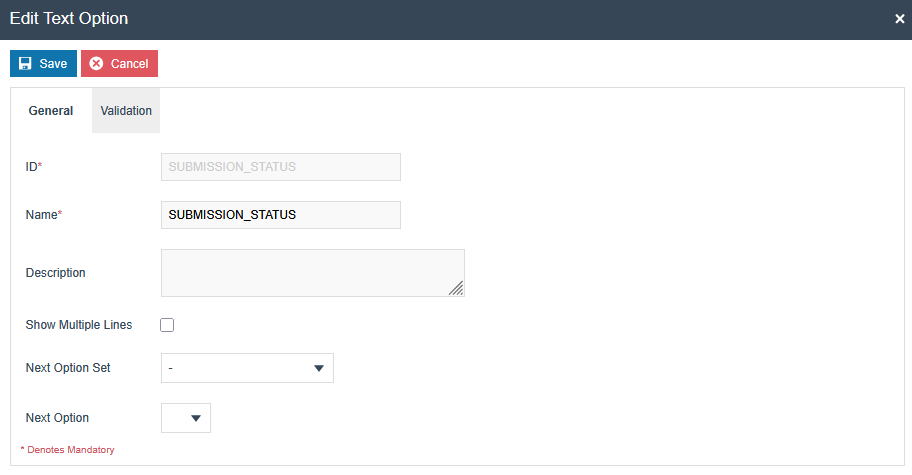Image resolution: width=912 pixels, height=475 pixels.
Task: Click the disabled ID field
Action: tap(280, 167)
